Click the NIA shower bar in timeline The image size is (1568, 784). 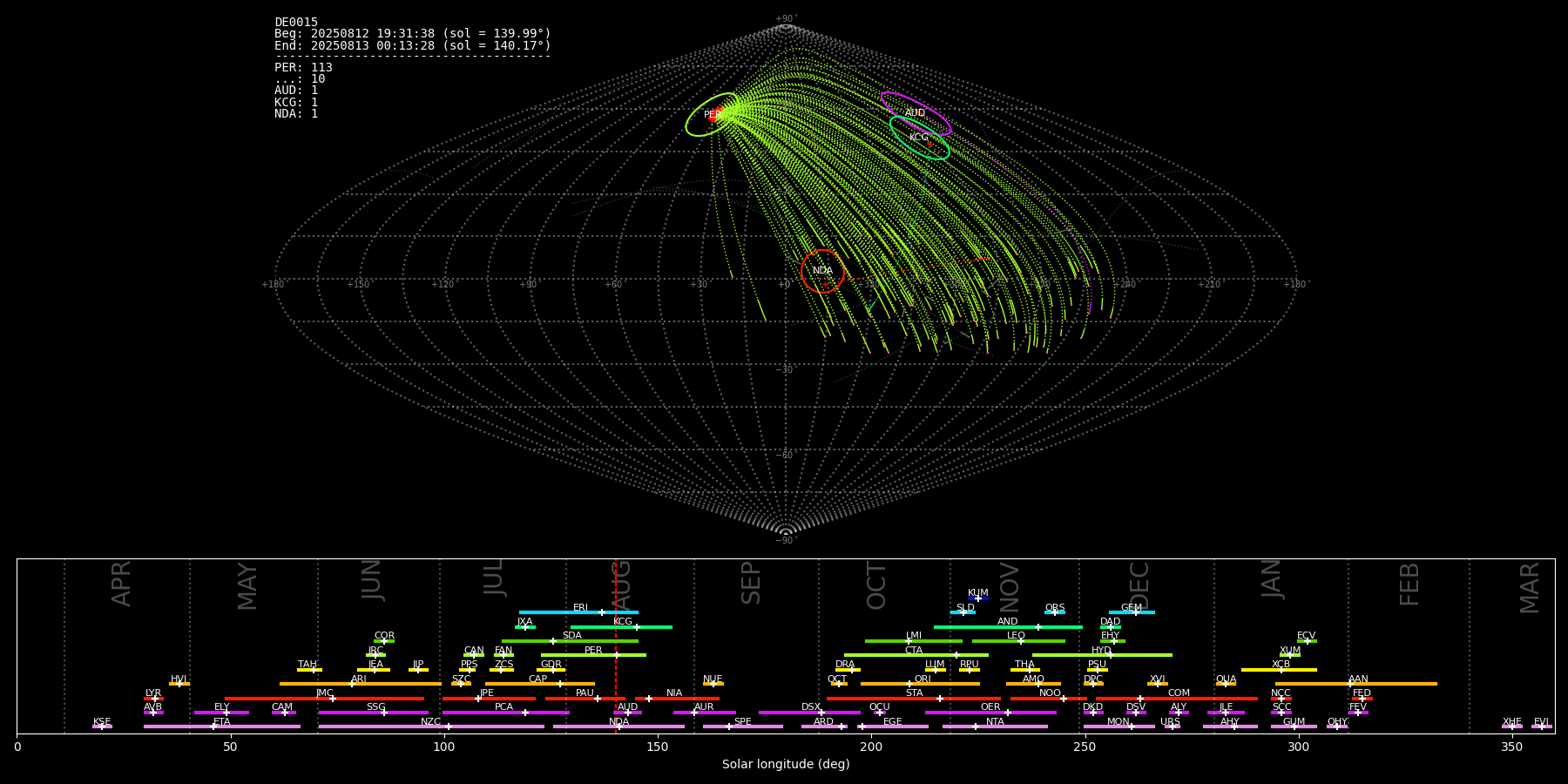(677, 699)
